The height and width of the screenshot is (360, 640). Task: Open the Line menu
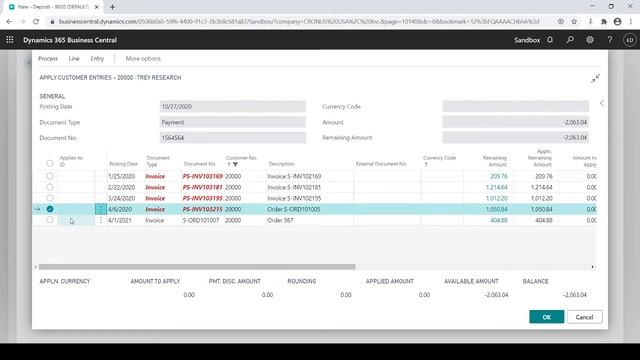click(x=74, y=59)
